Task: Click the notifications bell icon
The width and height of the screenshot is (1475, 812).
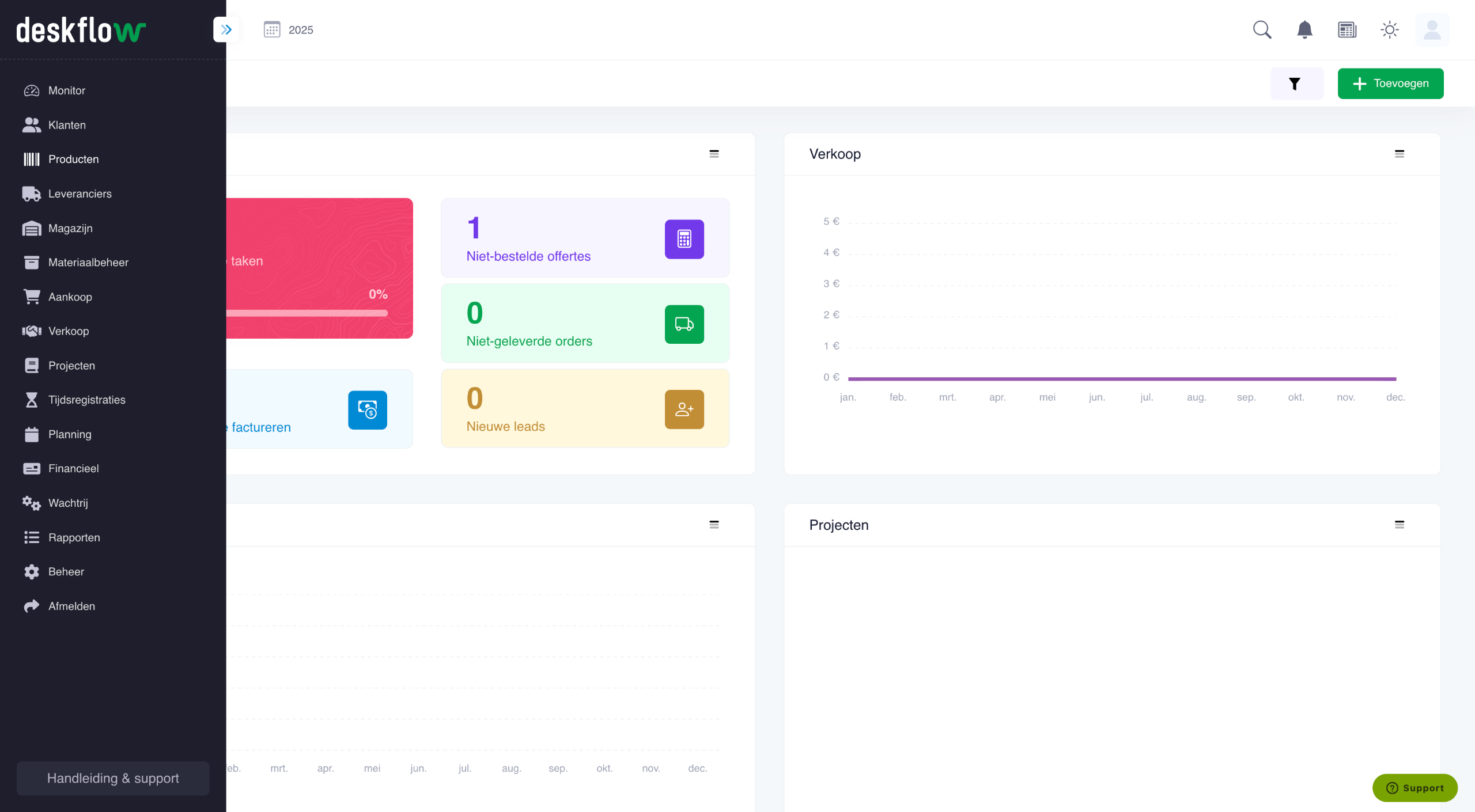Action: click(x=1304, y=29)
